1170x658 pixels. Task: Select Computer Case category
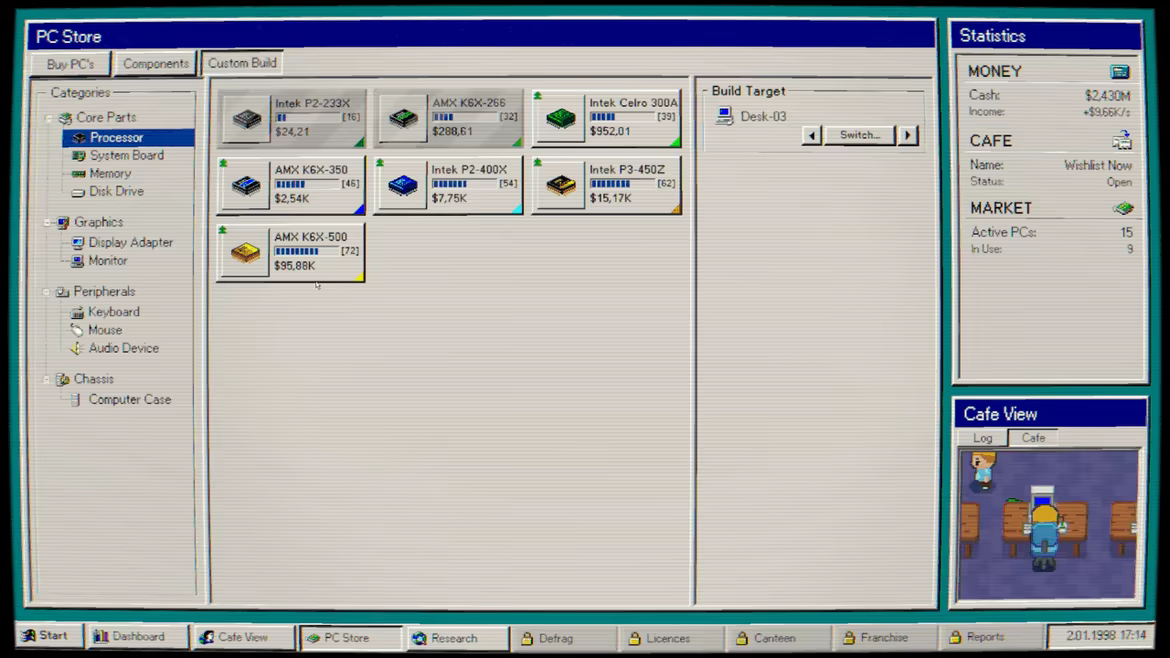[x=130, y=400]
